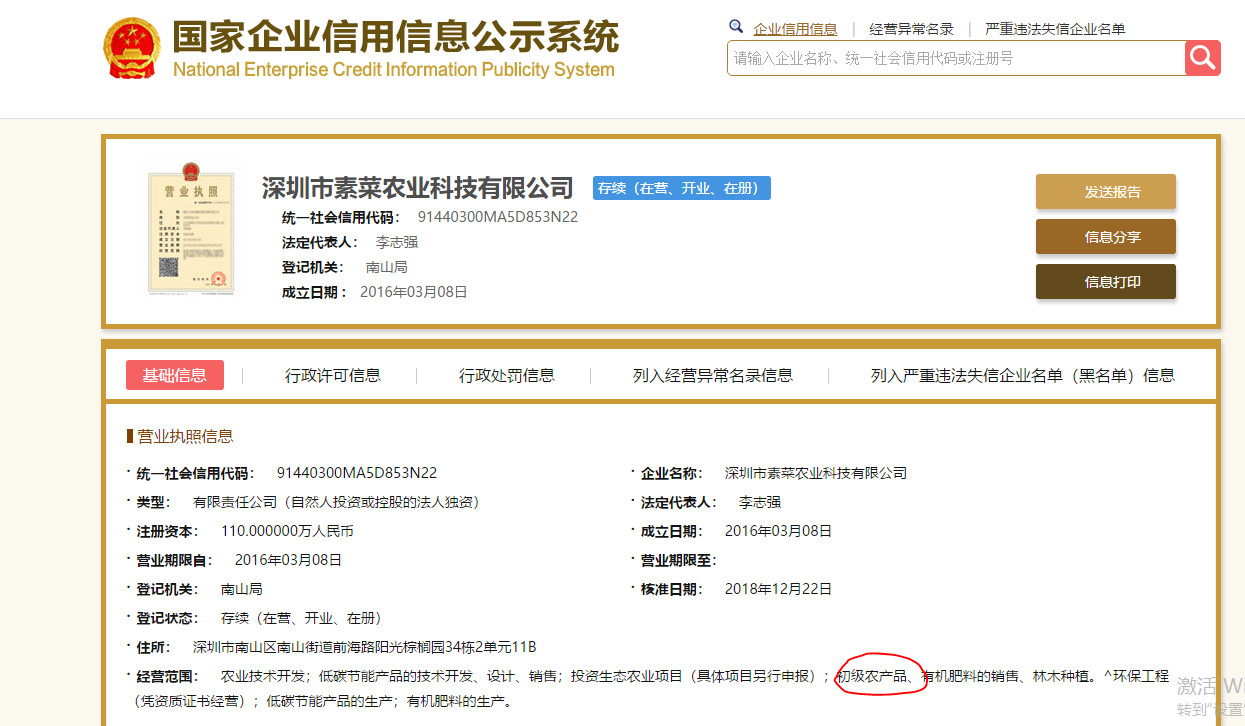The width and height of the screenshot is (1245, 726).
Task: Click the header establishment date 2016年03月08日
Action: point(414,292)
